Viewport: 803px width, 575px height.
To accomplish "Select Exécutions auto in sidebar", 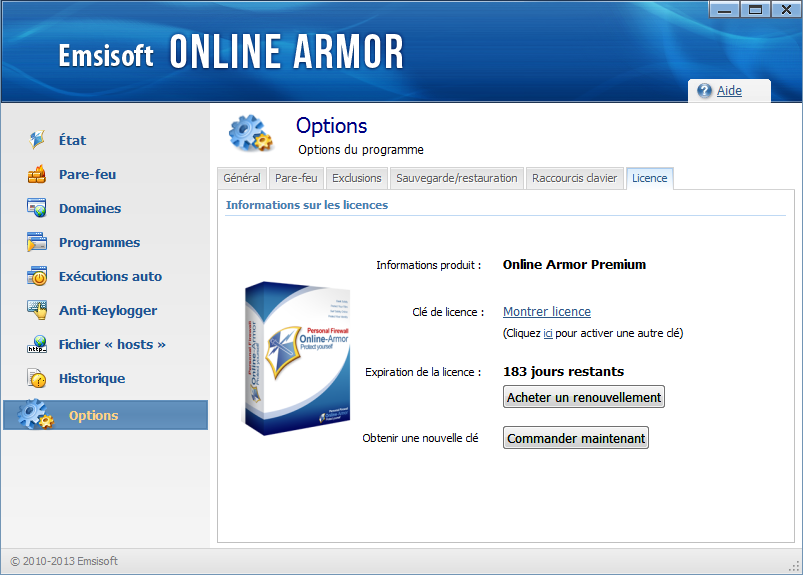I will point(110,276).
